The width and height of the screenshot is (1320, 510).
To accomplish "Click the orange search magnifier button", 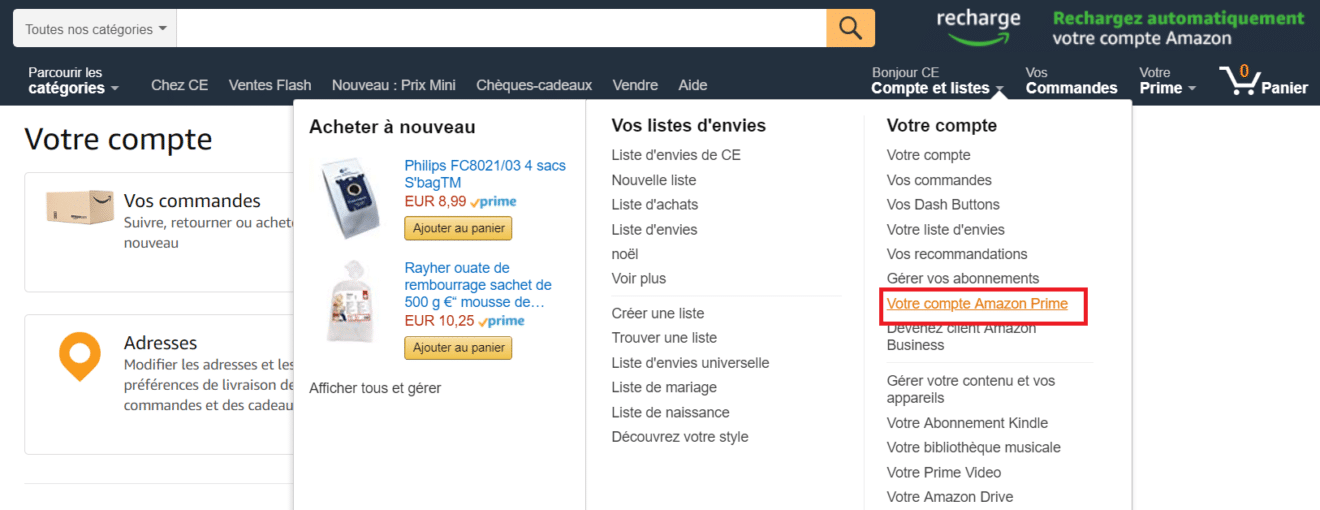I will coord(850,28).
